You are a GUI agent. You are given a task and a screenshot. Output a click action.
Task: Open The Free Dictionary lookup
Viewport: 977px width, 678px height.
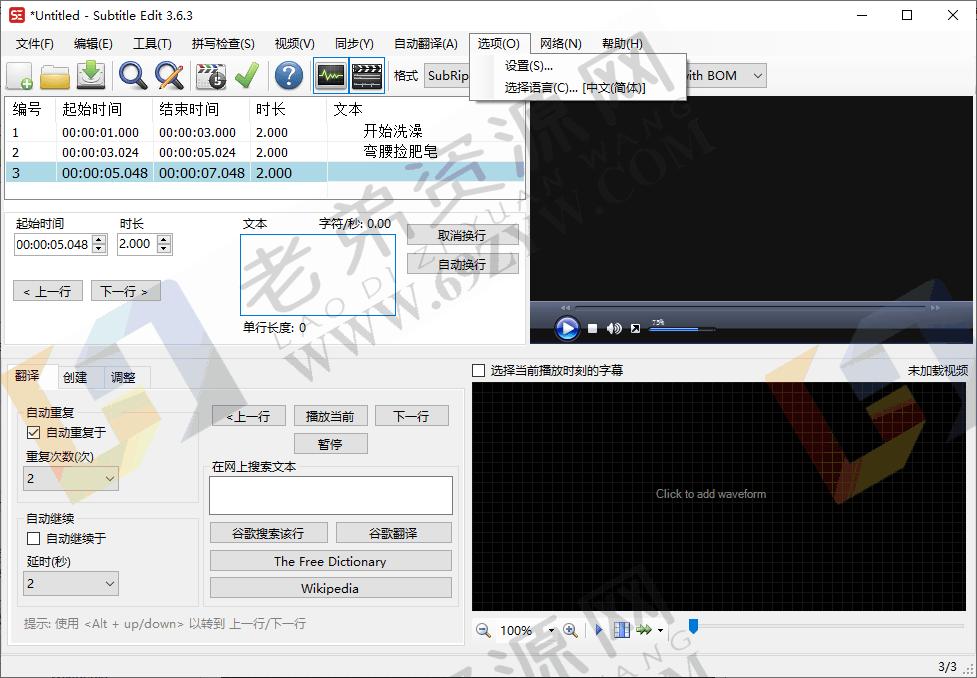point(330,561)
